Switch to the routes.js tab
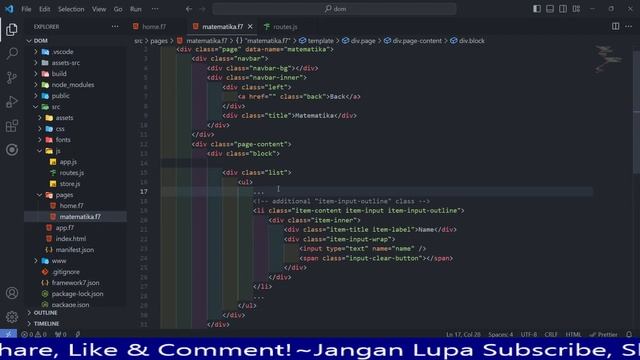The width and height of the screenshot is (640, 360). (285, 27)
